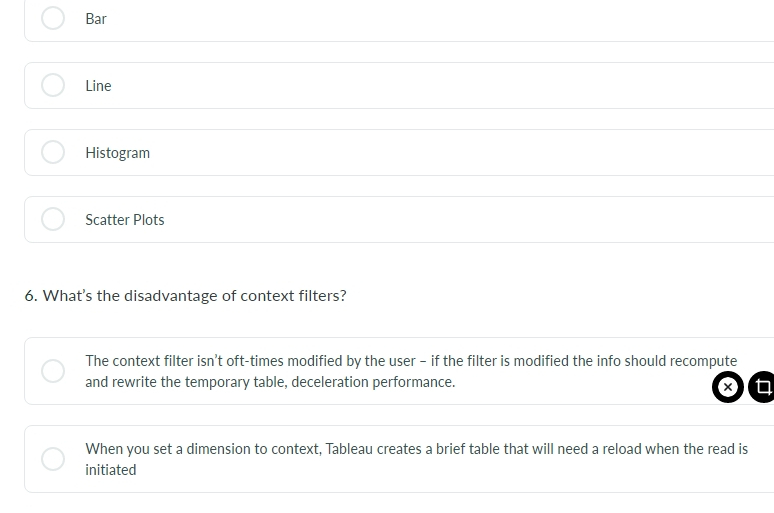The width and height of the screenshot is (774, 513).
Task: Click the 'Line' answer label
Action: 98,86
